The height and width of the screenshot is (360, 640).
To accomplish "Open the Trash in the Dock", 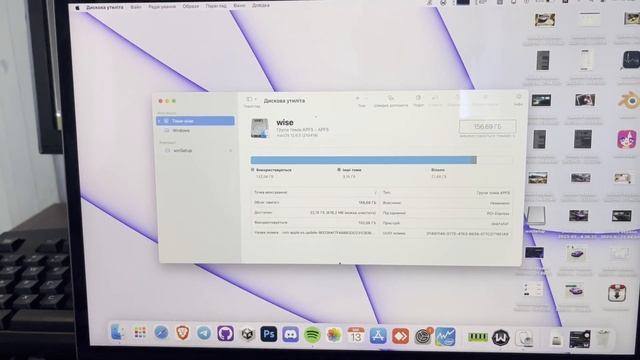I will [604, 339].
